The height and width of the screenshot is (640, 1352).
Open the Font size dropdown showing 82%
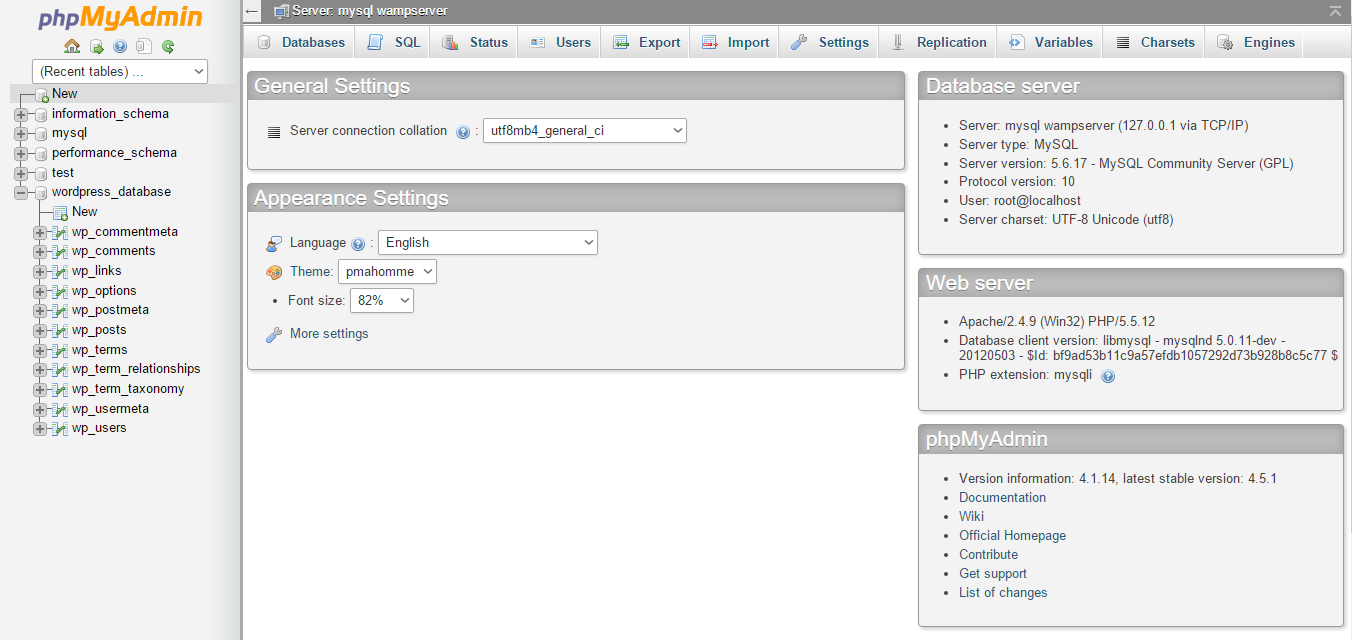381,300
